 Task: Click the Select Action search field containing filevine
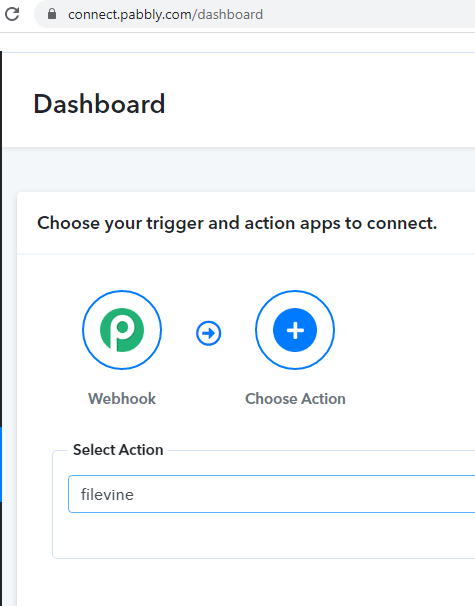tap(271, 494)
